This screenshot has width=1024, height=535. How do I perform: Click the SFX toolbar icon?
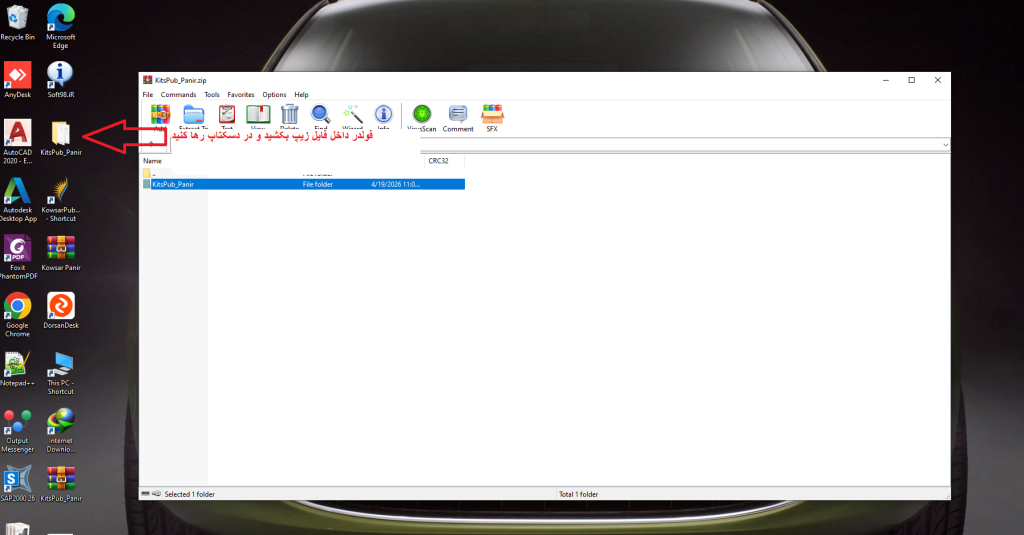point(492,115)
